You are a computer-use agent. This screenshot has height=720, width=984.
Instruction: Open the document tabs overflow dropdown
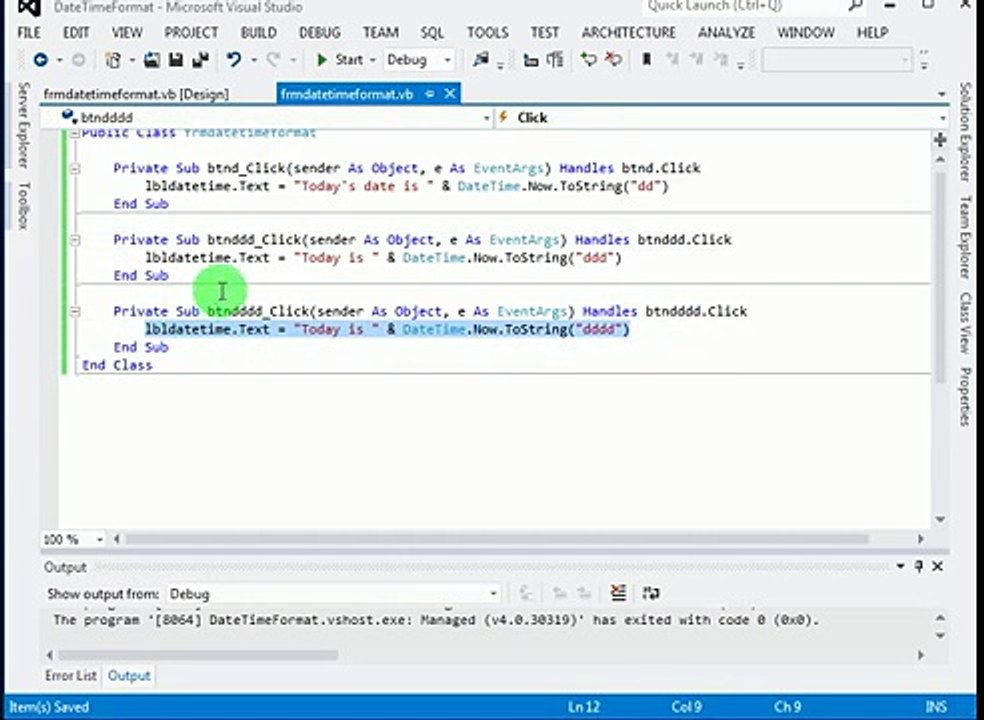(x=942, y=94)
